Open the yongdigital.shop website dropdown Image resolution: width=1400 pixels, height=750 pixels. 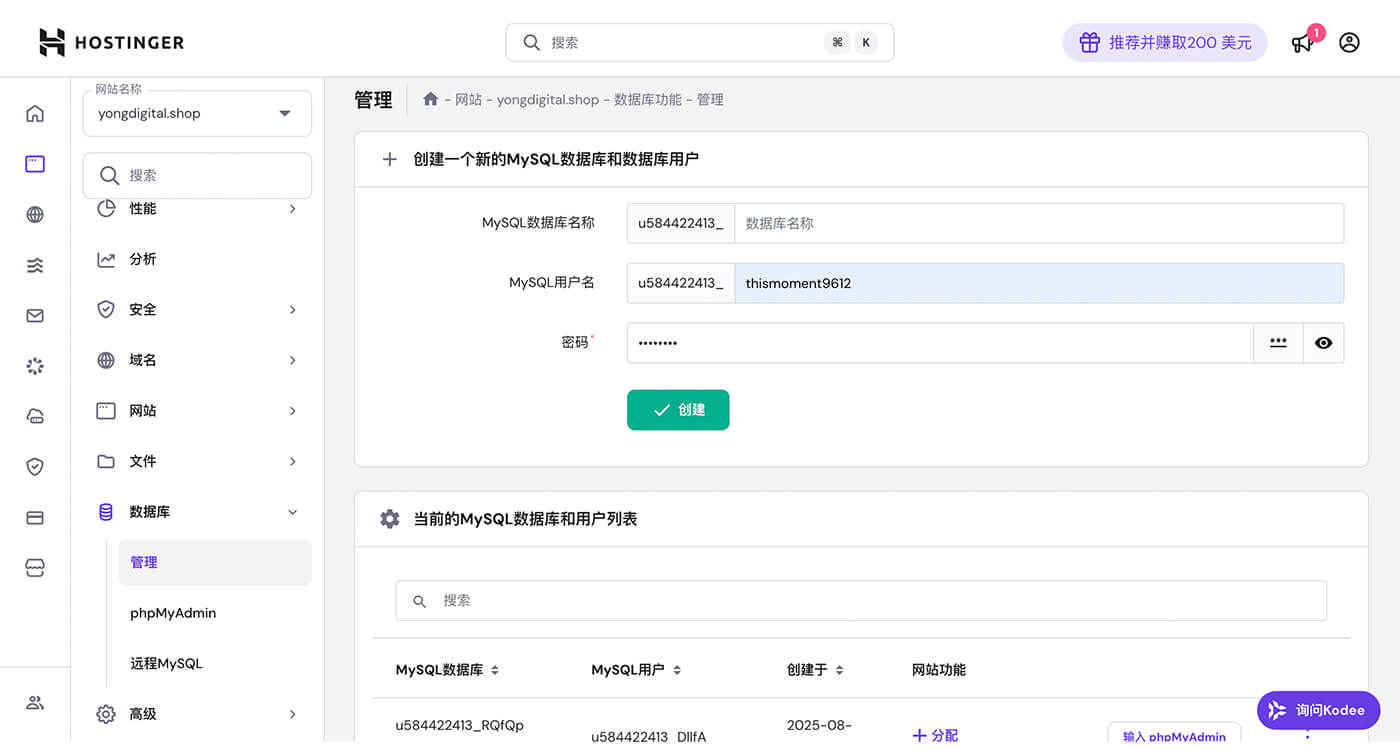pos(197,113)
